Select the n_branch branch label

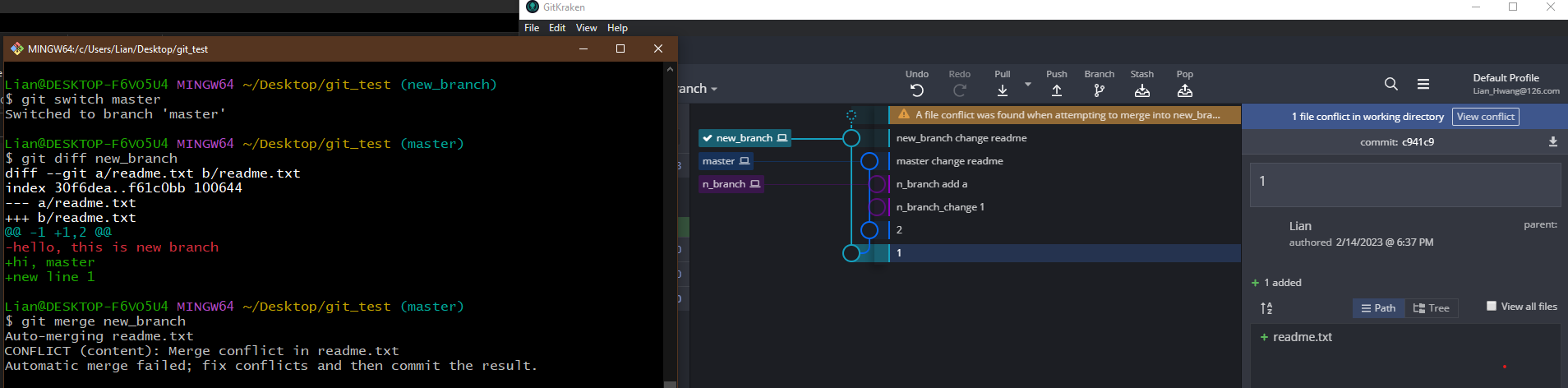731,184
